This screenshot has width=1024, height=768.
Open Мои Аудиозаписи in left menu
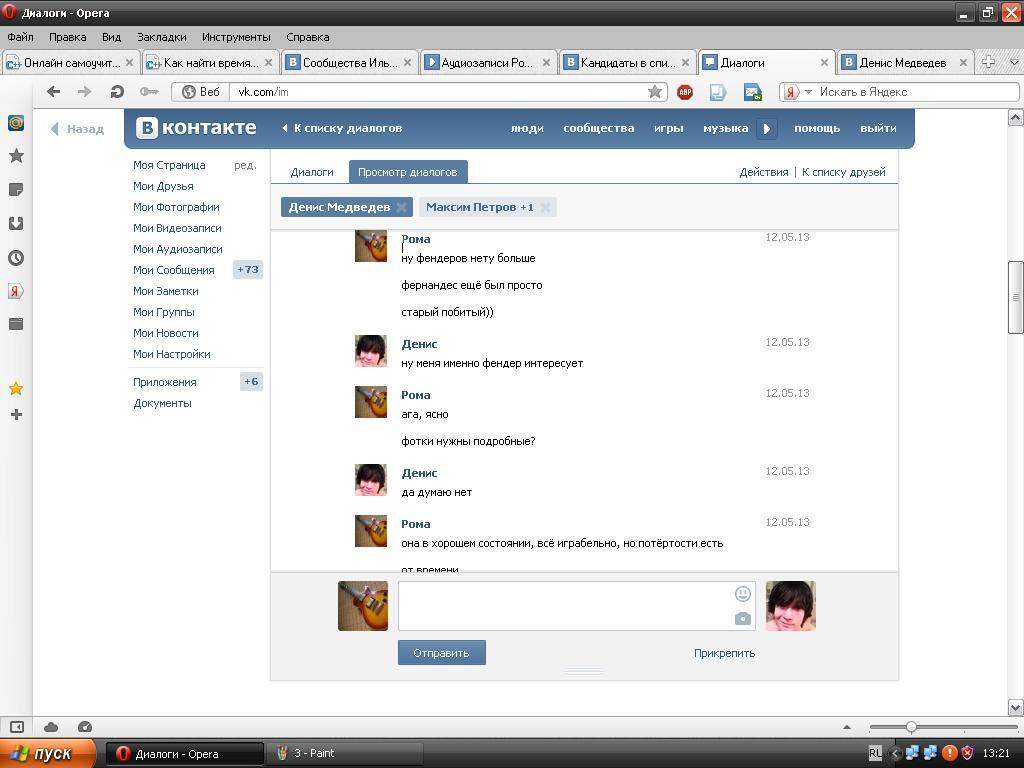tap(178, 249)
